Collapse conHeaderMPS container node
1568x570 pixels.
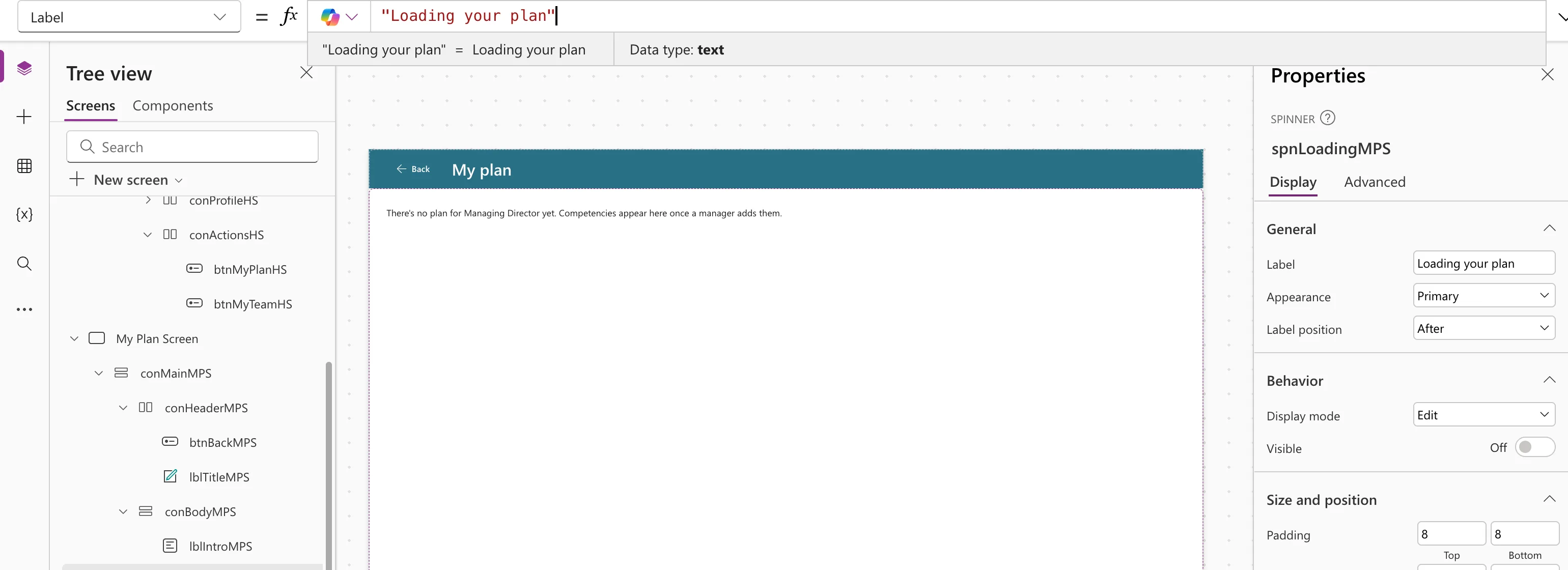[x=123, y=408]
